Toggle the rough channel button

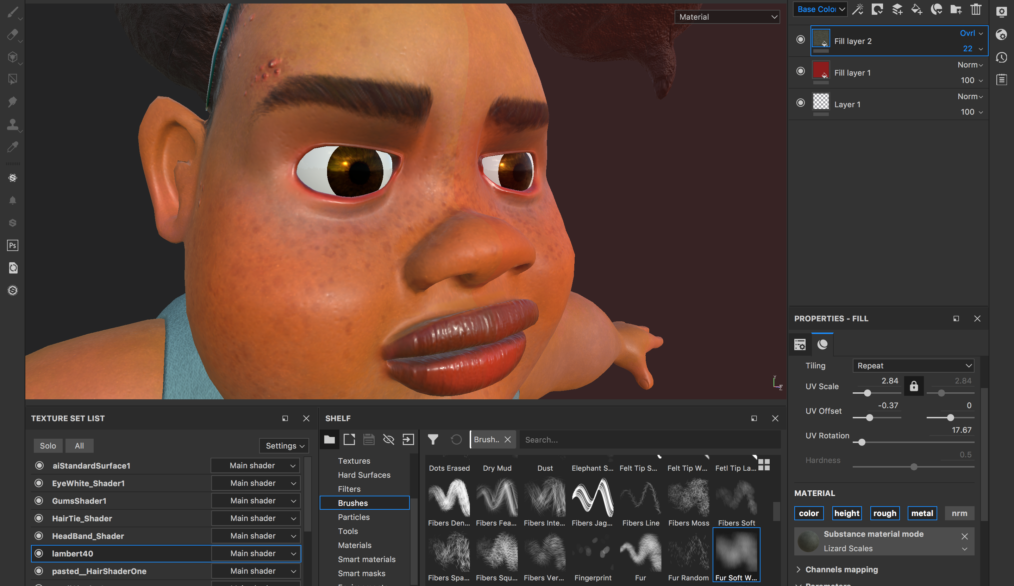[x=885, y=514]
